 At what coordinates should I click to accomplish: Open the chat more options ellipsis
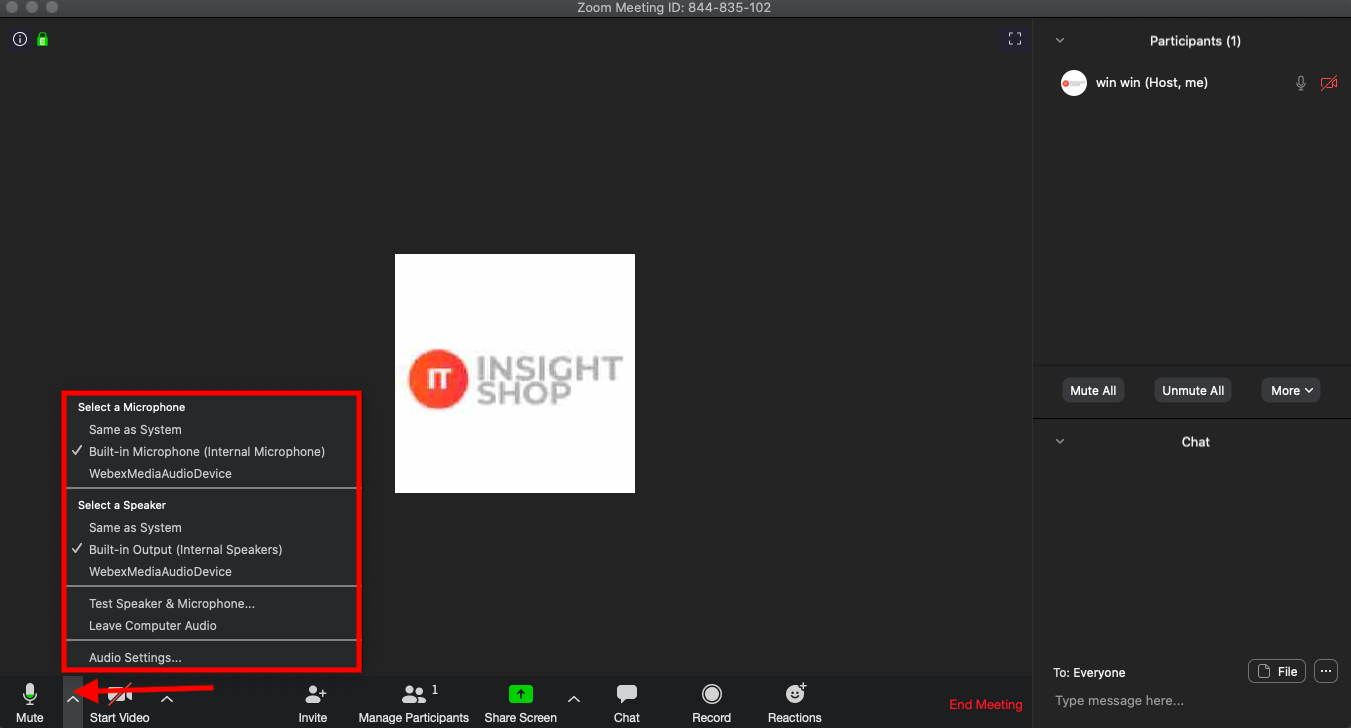pos(1326,671)
